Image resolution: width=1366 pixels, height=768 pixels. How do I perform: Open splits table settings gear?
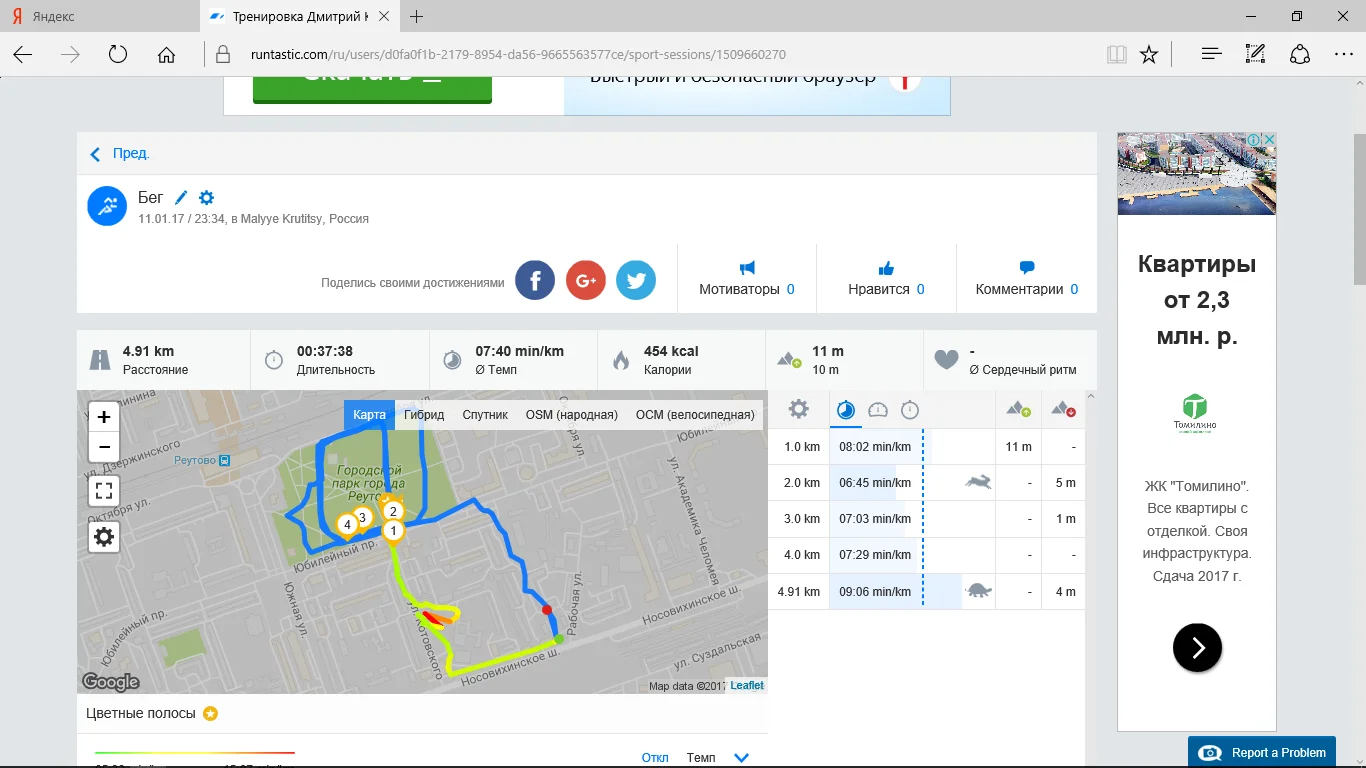point(798,409)
